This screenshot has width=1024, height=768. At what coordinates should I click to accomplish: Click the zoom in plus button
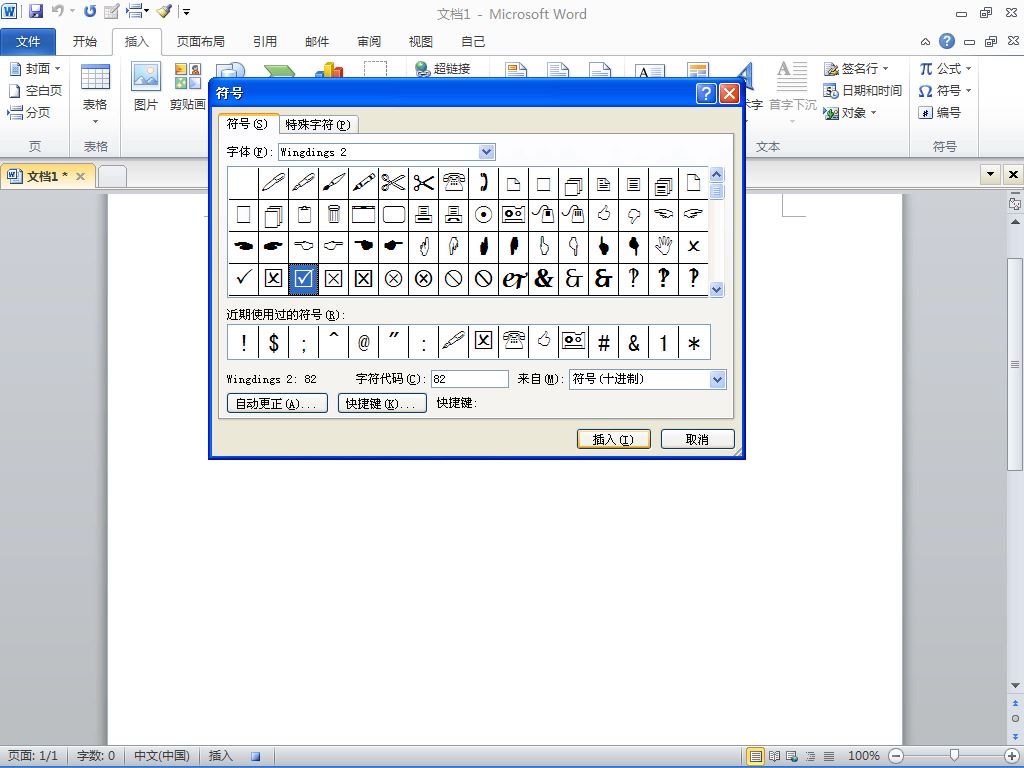pos(1012,756)
